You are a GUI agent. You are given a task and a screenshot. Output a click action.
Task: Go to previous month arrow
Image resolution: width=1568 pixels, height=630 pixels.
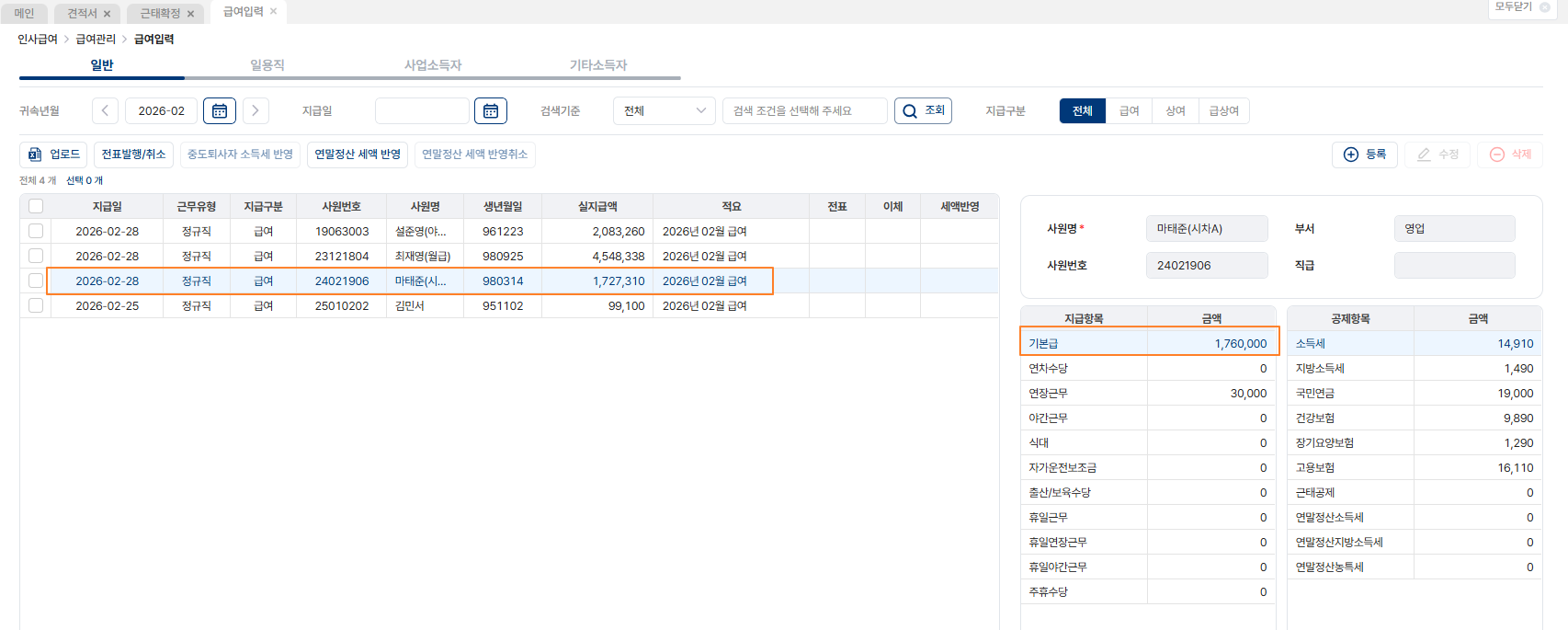pyautogui.click(x=105, y=110)
